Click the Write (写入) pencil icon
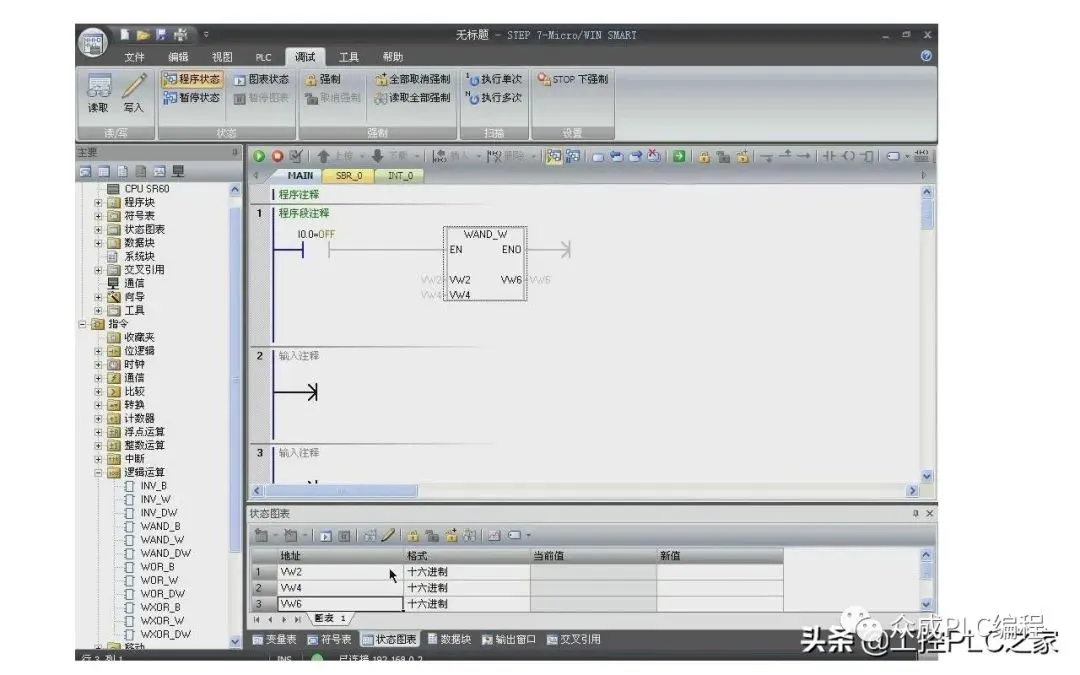 tap(134, 93)
